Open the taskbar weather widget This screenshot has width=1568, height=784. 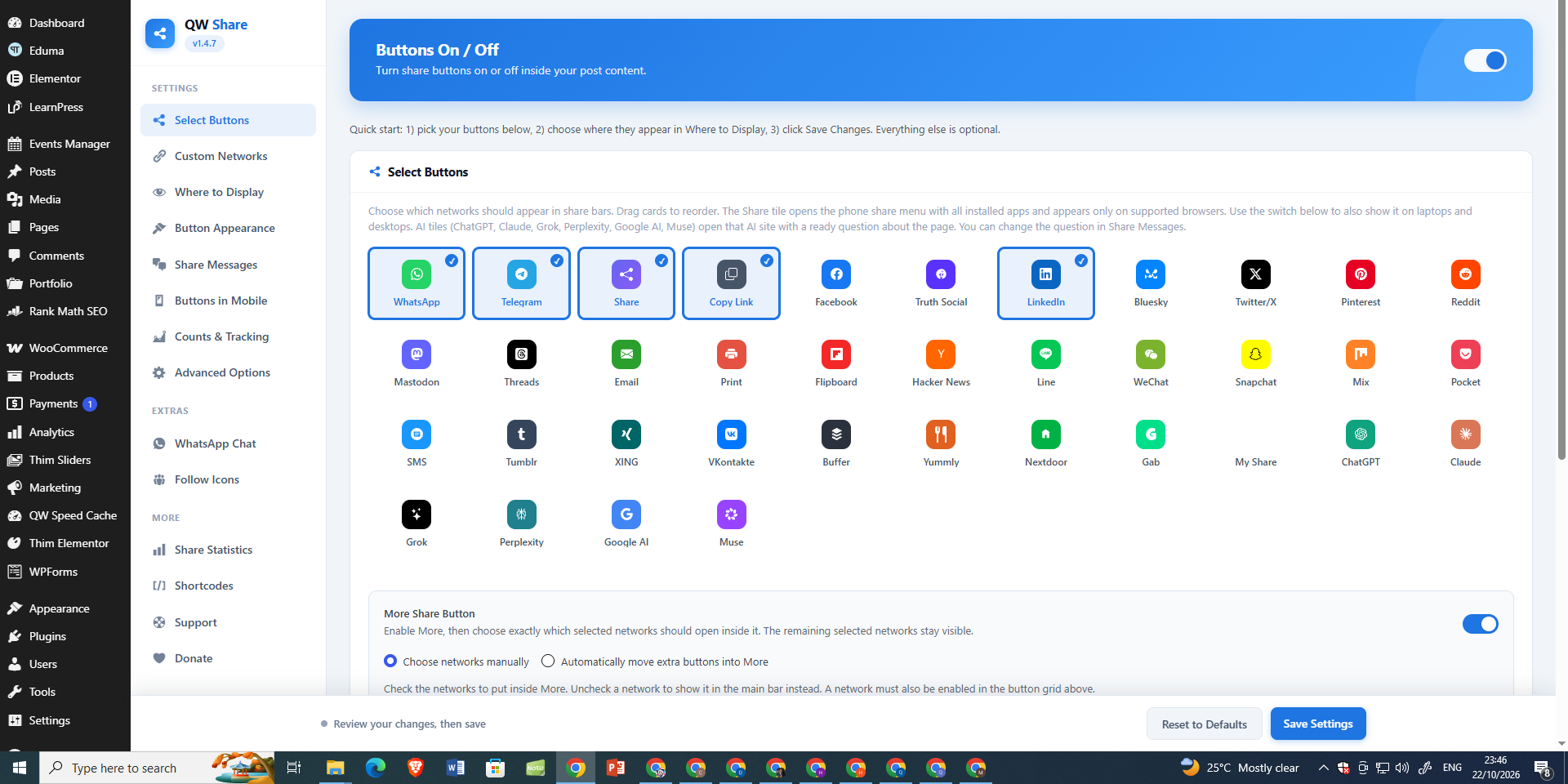coord(1240,768)
